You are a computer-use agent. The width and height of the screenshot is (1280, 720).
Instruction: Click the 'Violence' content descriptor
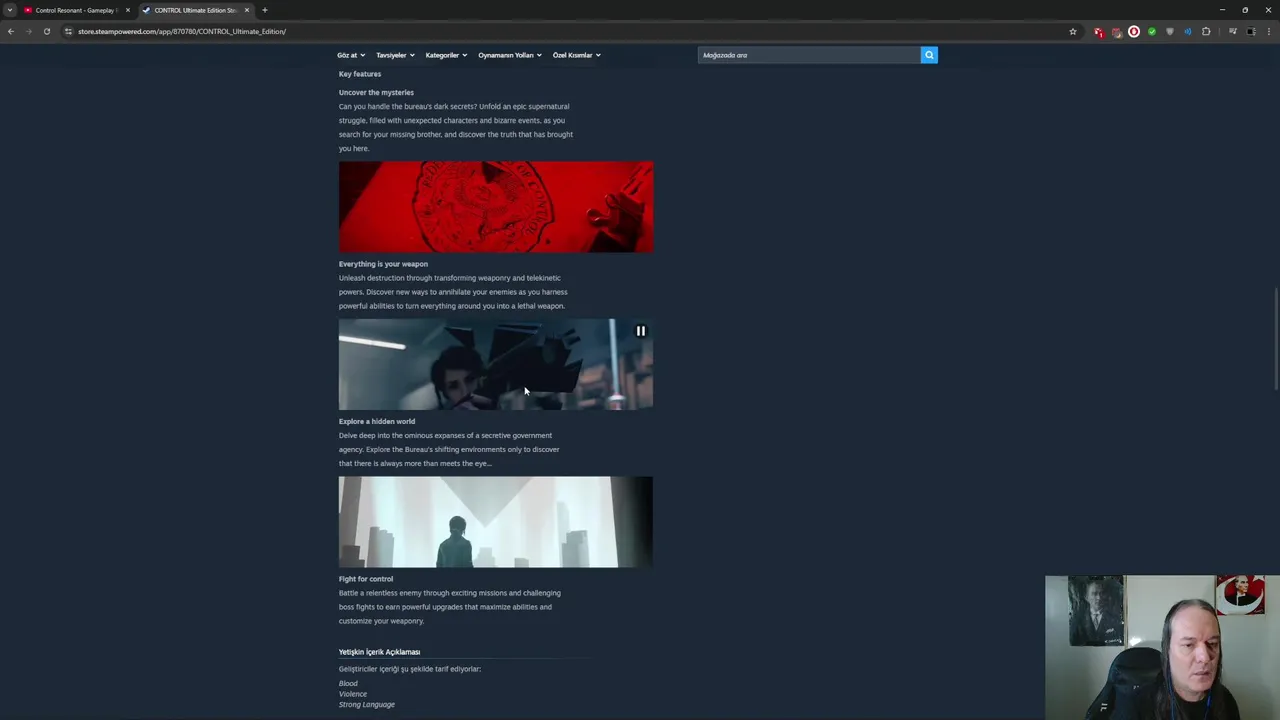[353, 694]
